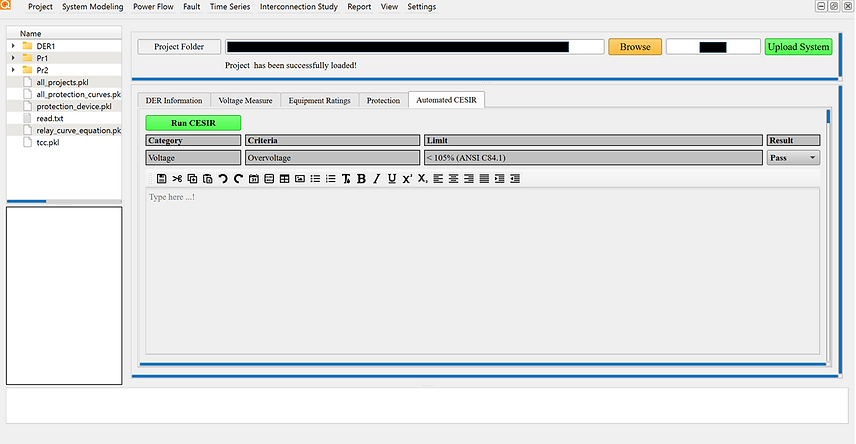Click the Run CESIR button
The width and height of the screenshot is (856, 444).
tap(193, 123)
